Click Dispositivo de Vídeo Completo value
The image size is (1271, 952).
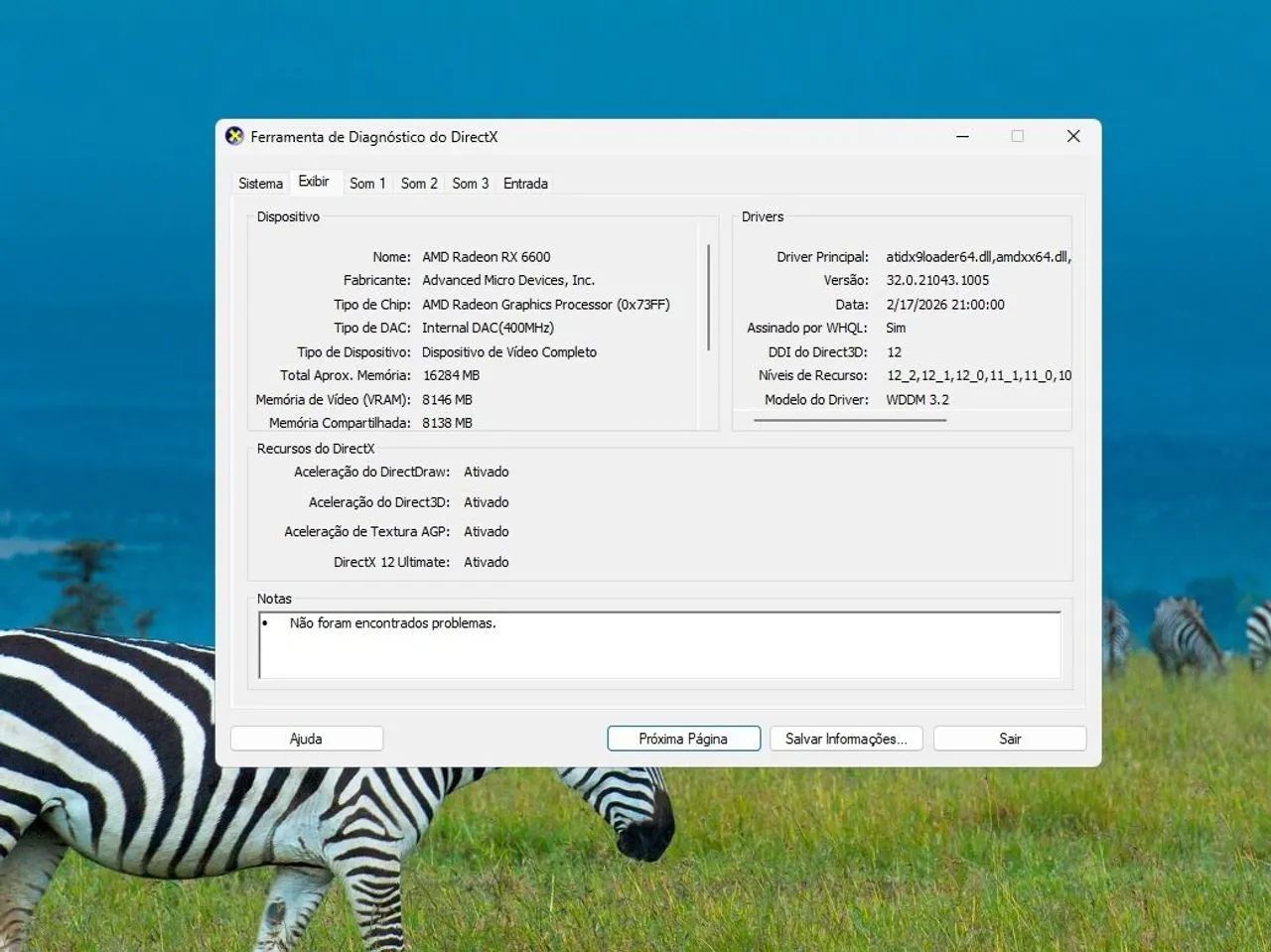click(x=509, y=352)
